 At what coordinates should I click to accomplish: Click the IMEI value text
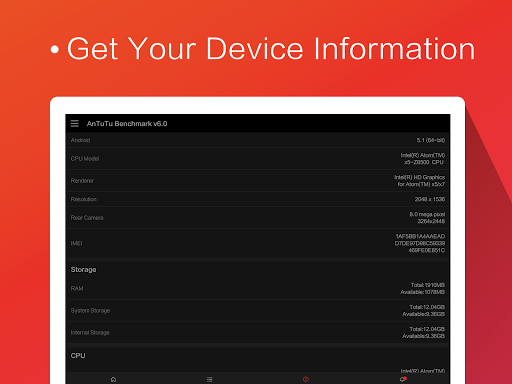[x=420, y=243]
